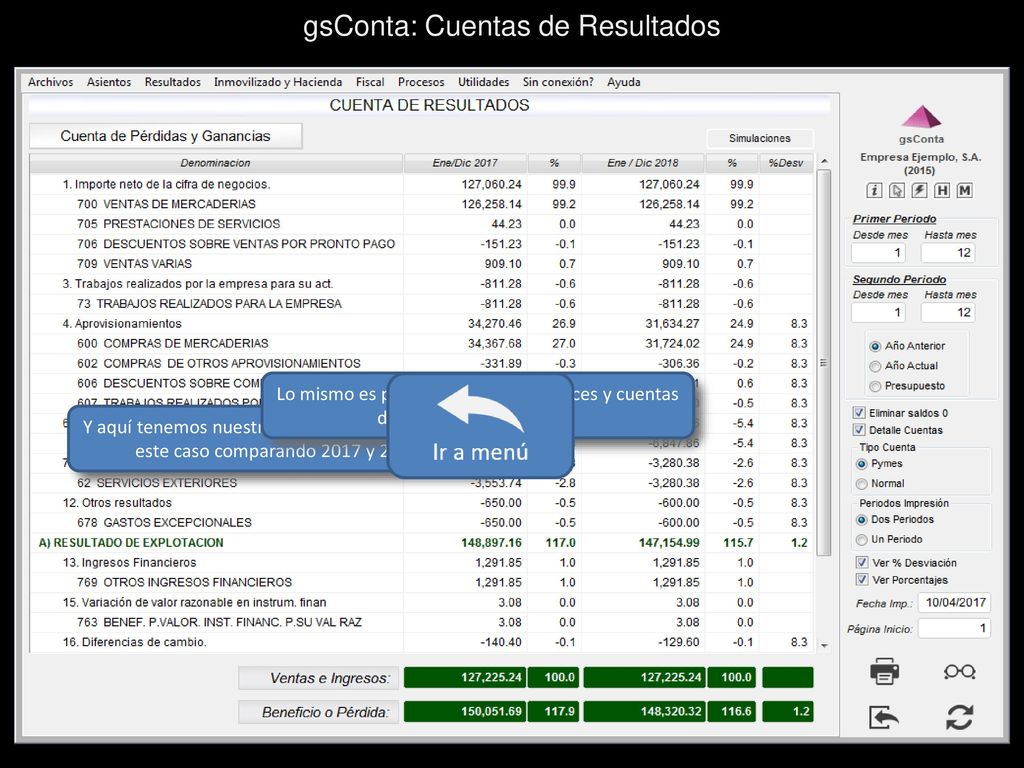Click the Simulaciones button
Image resolution: width=1024 pixels, height=768 pixels.
760,138
